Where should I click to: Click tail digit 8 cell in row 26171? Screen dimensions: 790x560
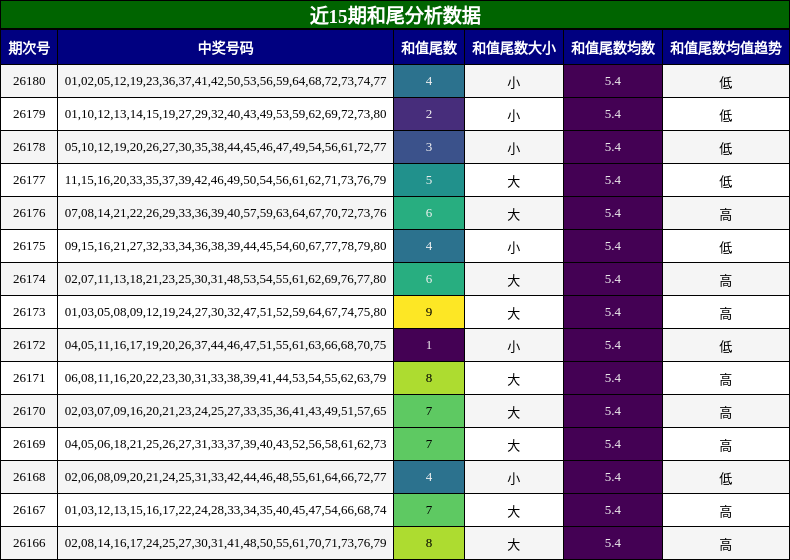tap(429, 378)
